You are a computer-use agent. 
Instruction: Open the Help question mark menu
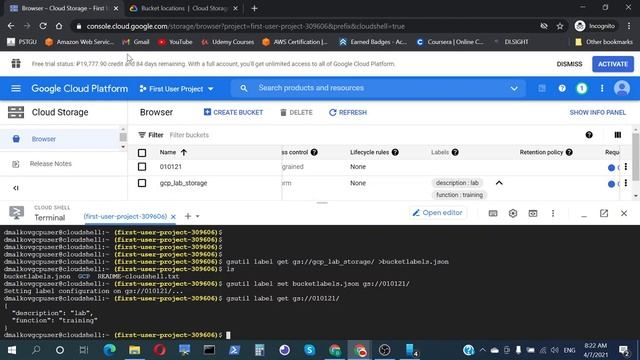562,89
